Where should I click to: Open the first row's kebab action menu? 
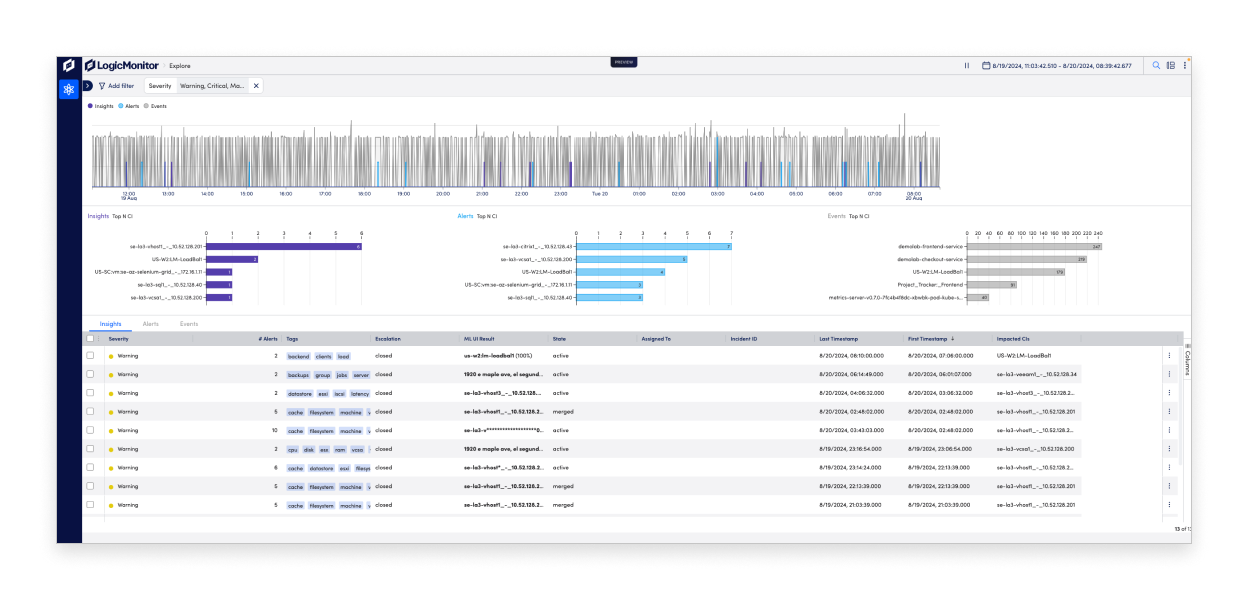(x=1170, y=355)
